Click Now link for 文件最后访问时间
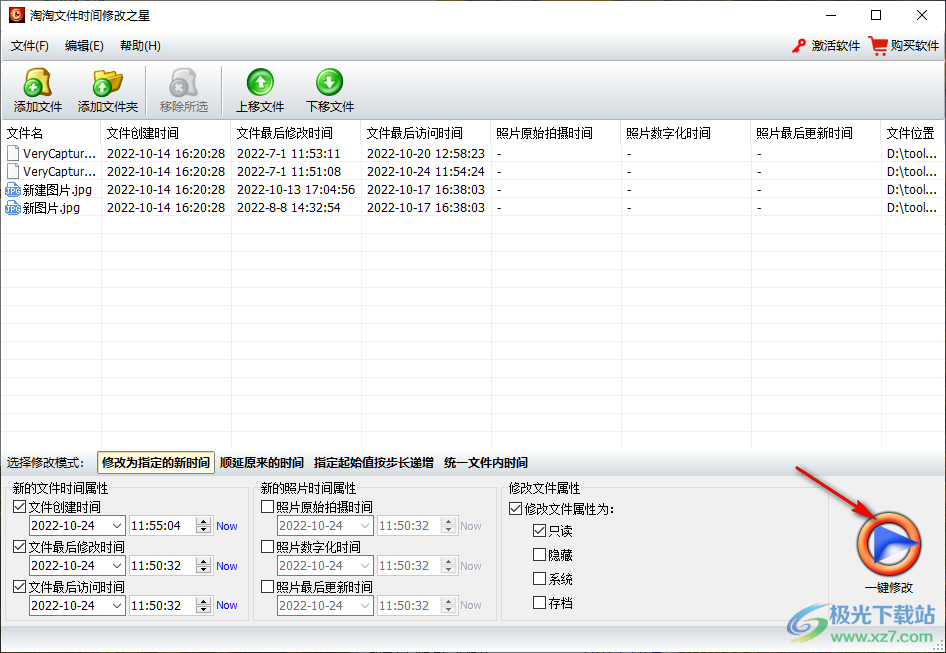The image size is (946, 653). click(227, 605)
